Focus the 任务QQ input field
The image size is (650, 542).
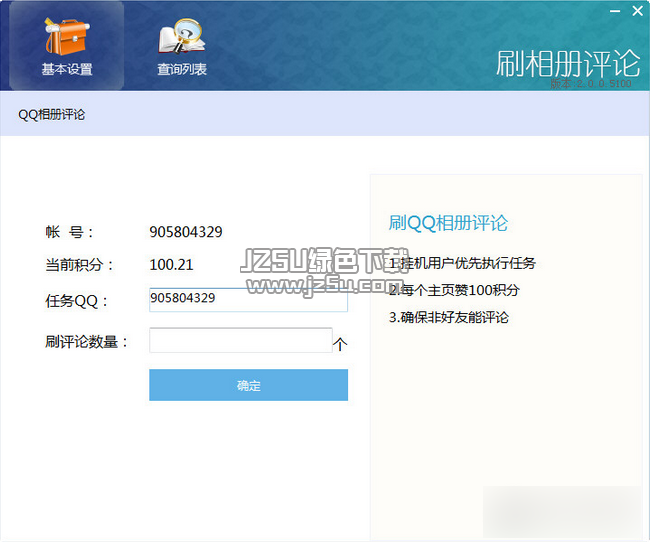coord(248,299)
